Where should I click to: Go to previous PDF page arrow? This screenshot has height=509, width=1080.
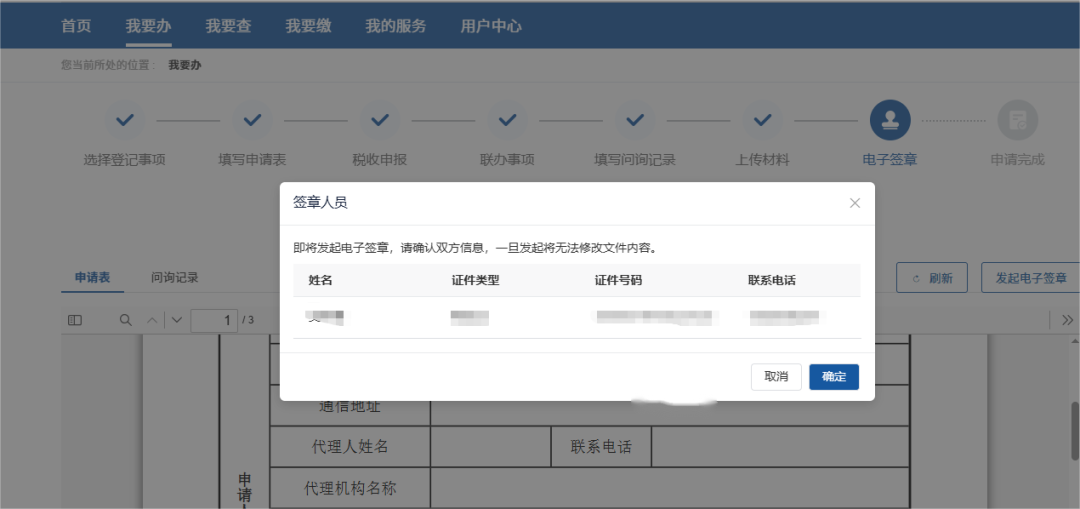click(x=152, y=320)
